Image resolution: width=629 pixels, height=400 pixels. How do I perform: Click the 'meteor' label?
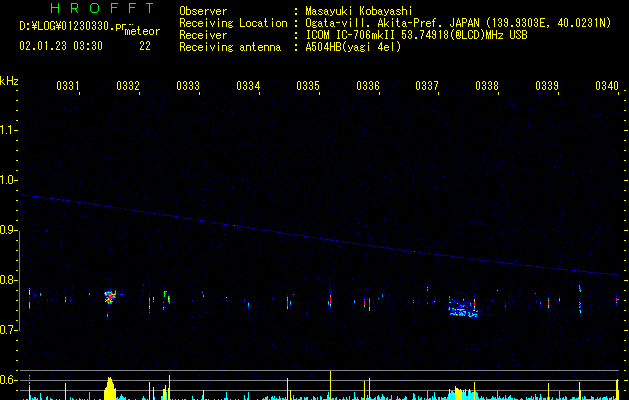tap(142, 31)
